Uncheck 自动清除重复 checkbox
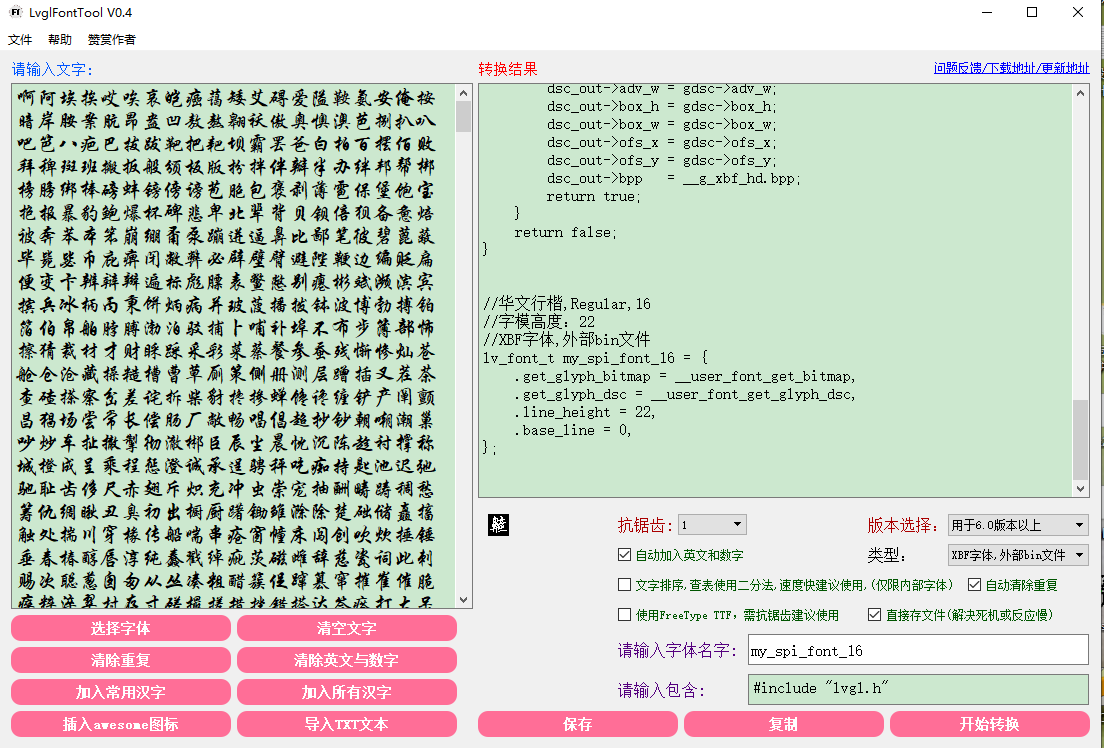 [x=975, y=585]
